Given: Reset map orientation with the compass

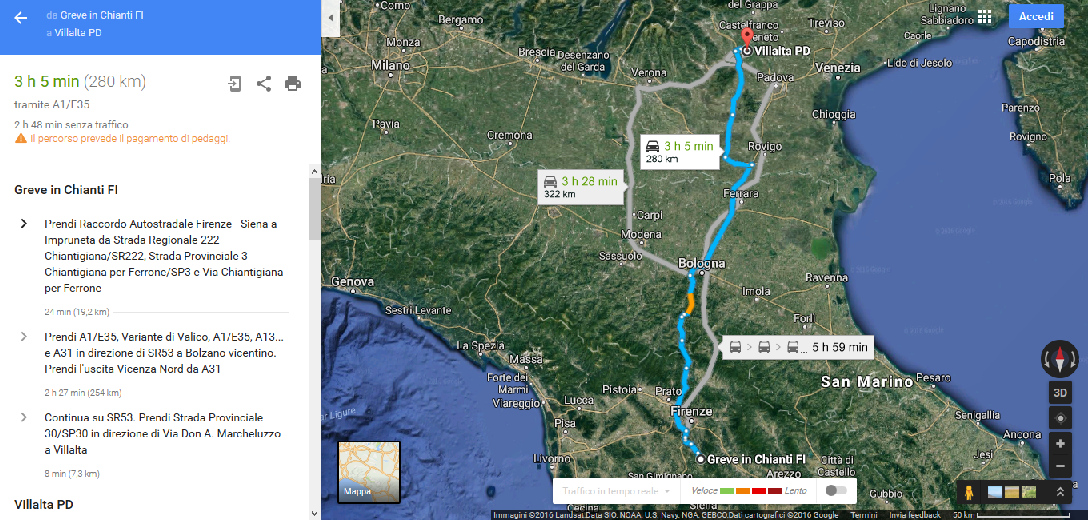Looking at the screenshot, I should coord(1060,357).
